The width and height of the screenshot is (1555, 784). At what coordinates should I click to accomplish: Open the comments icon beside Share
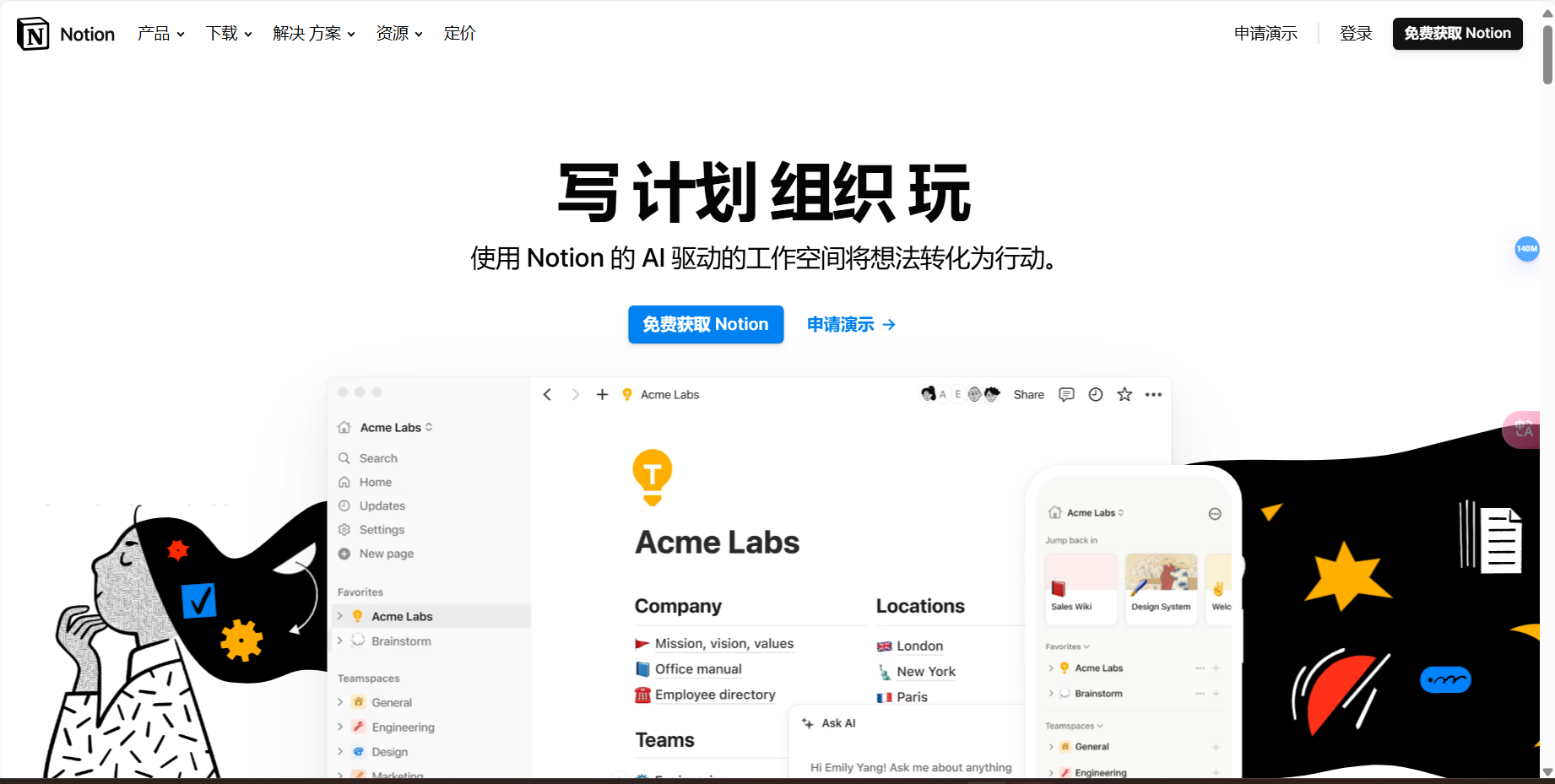(x=1065, y=394)
